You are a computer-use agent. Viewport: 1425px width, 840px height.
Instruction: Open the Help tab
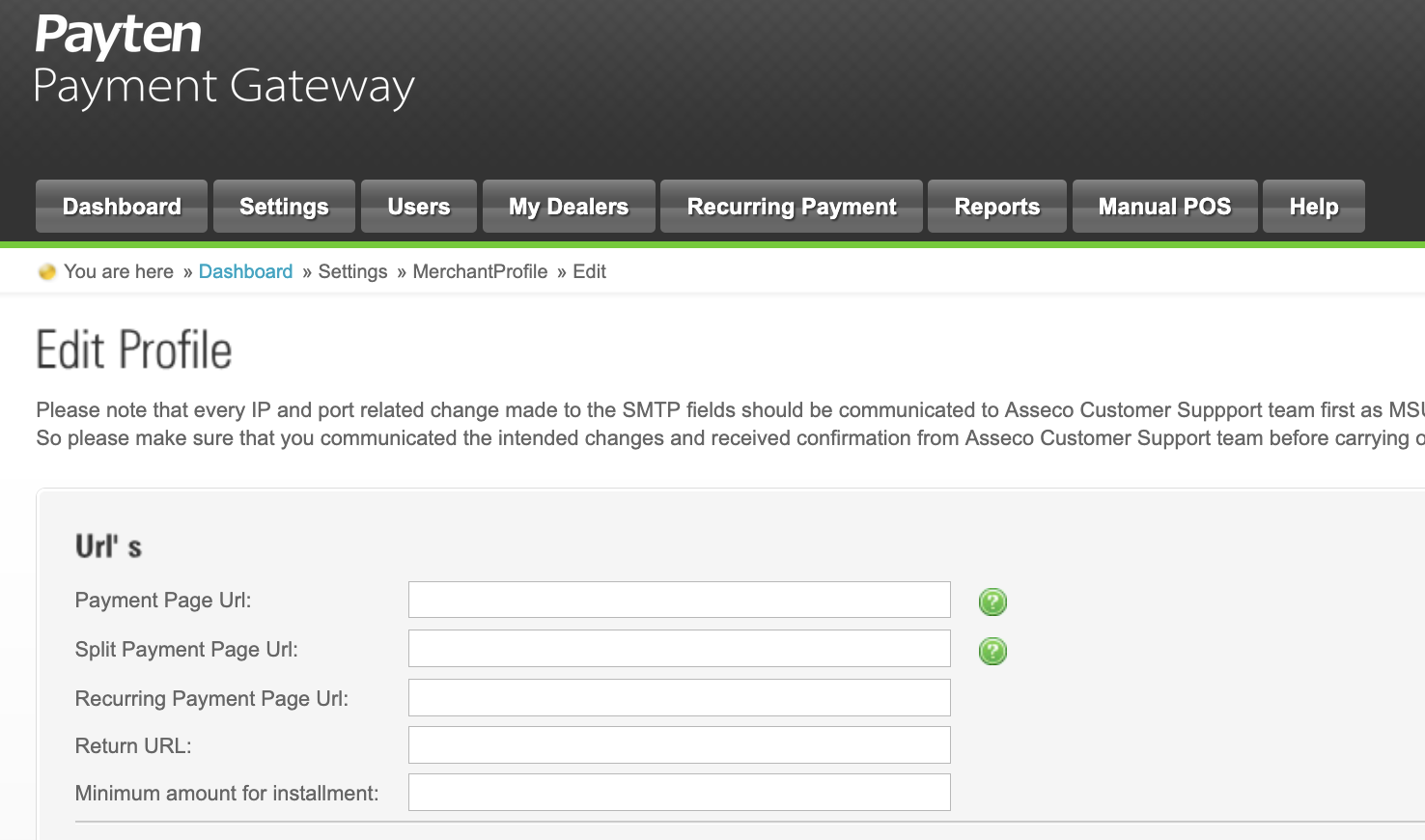pos(1314,207)
